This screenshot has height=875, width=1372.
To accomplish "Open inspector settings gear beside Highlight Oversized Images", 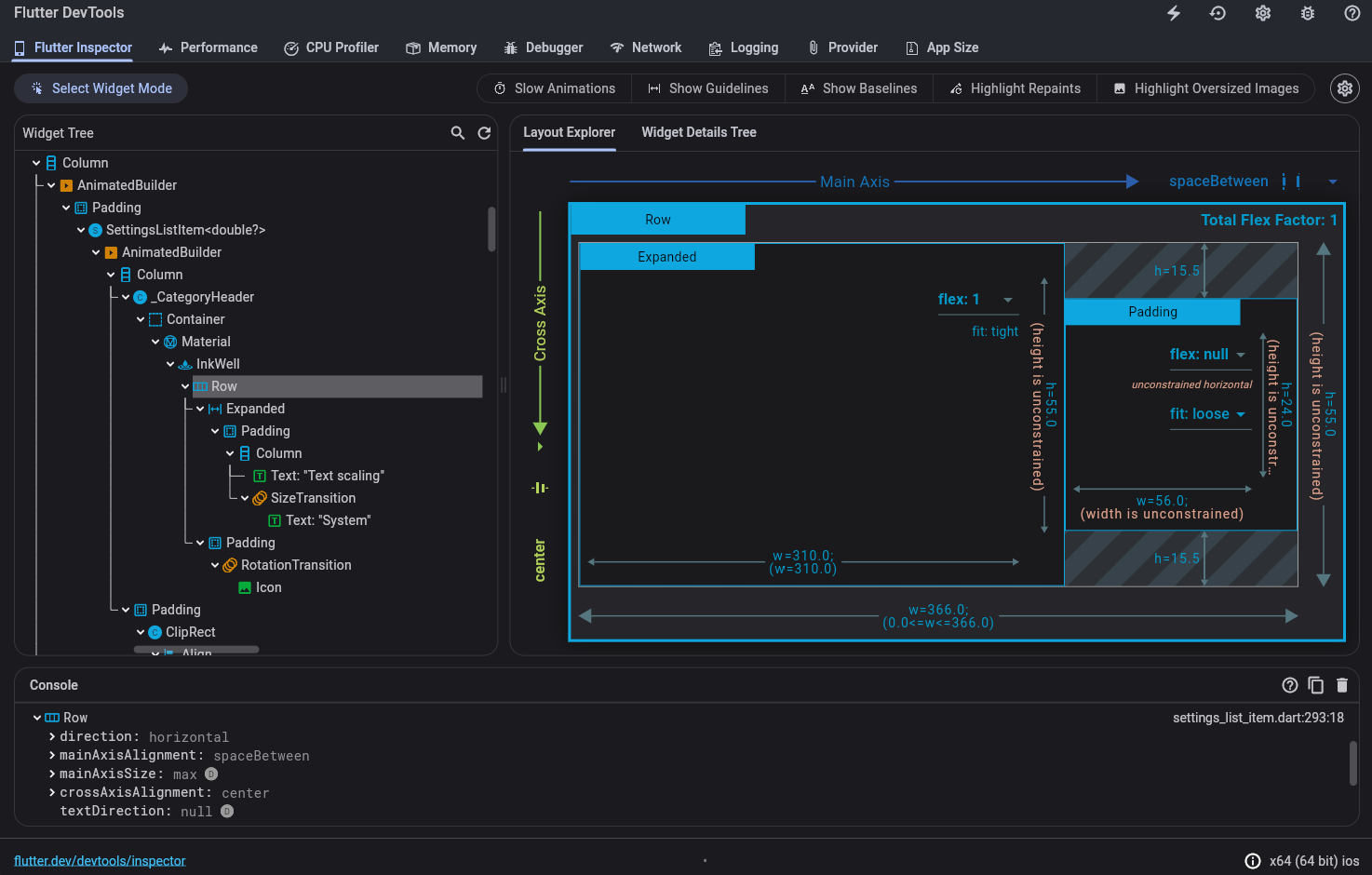I will click(x=1344, y=87).
